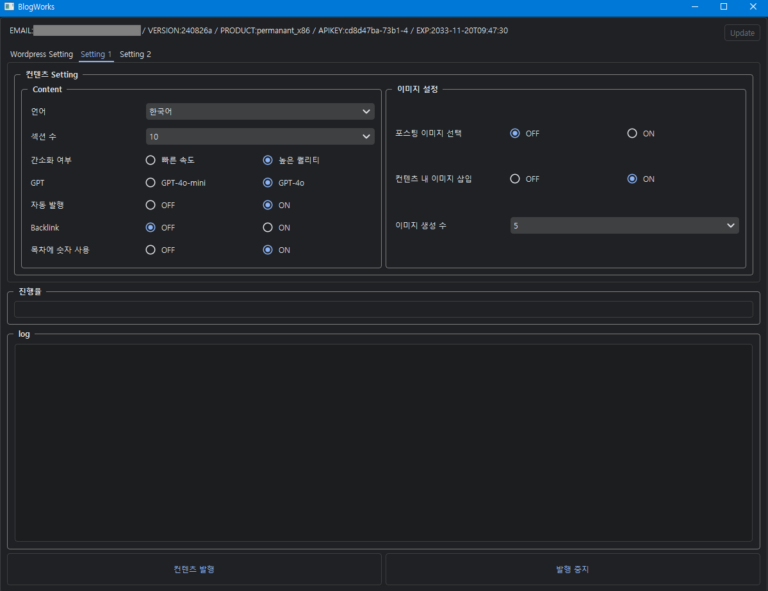Open the Setting 2 tab
Image resolution: width=768 pixels, height=591 pixels.
(x=135, y=54)
